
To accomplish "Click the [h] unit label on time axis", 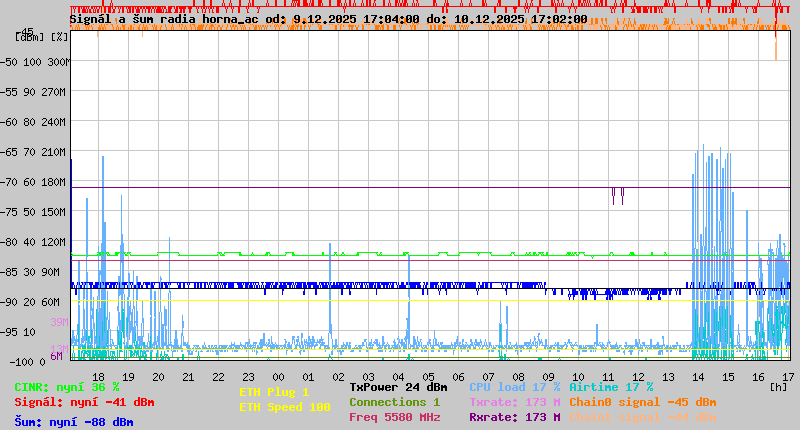I will 778,386.
